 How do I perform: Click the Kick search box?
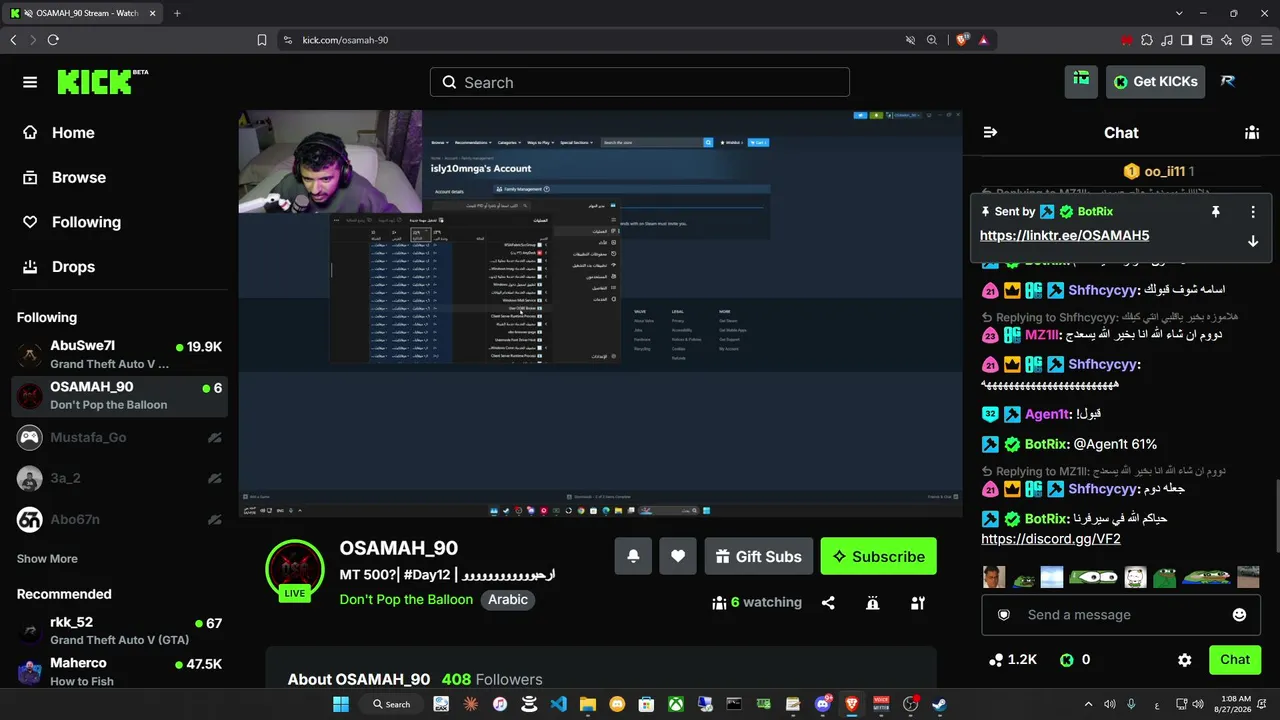(640, 82)
